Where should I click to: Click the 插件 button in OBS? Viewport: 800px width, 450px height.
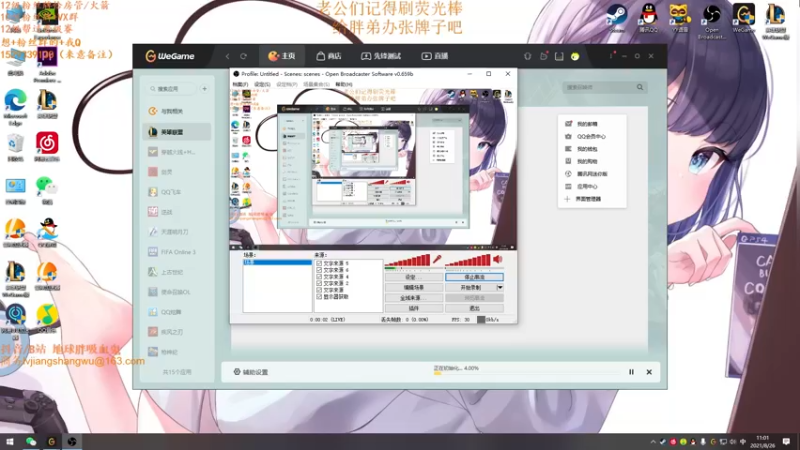(x=414, y=308)
